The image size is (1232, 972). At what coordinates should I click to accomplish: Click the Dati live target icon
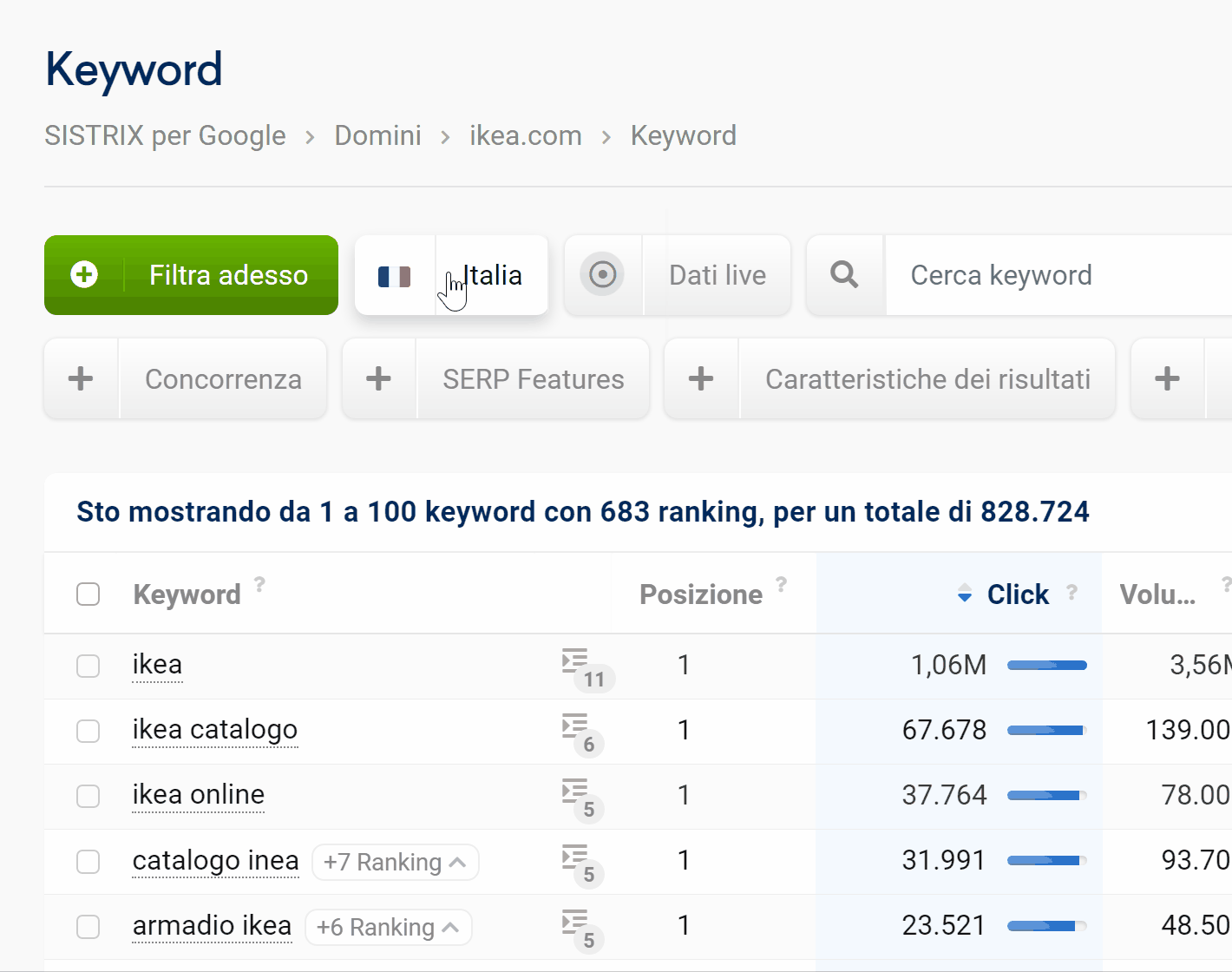602,275
